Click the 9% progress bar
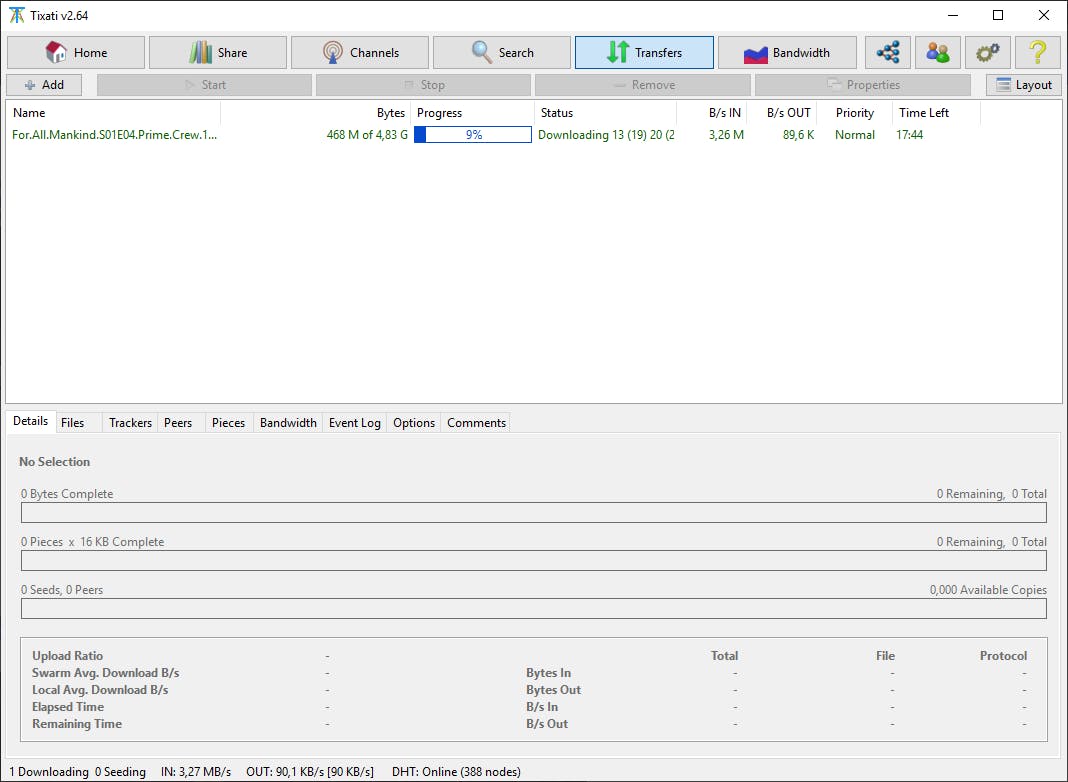 [x=473, y=135]
